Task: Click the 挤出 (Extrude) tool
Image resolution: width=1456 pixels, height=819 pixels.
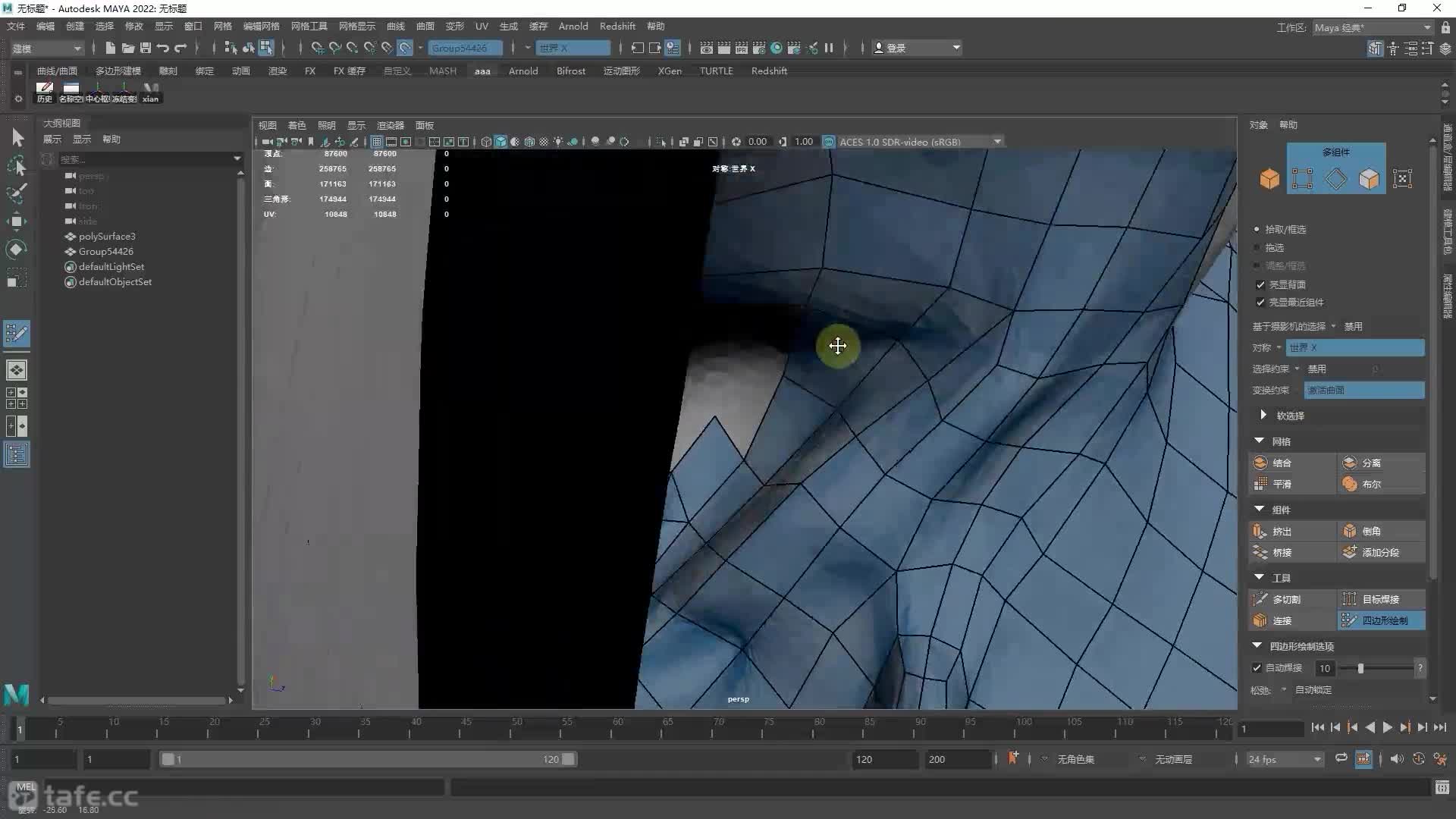Action: (x=1291, y=531)
